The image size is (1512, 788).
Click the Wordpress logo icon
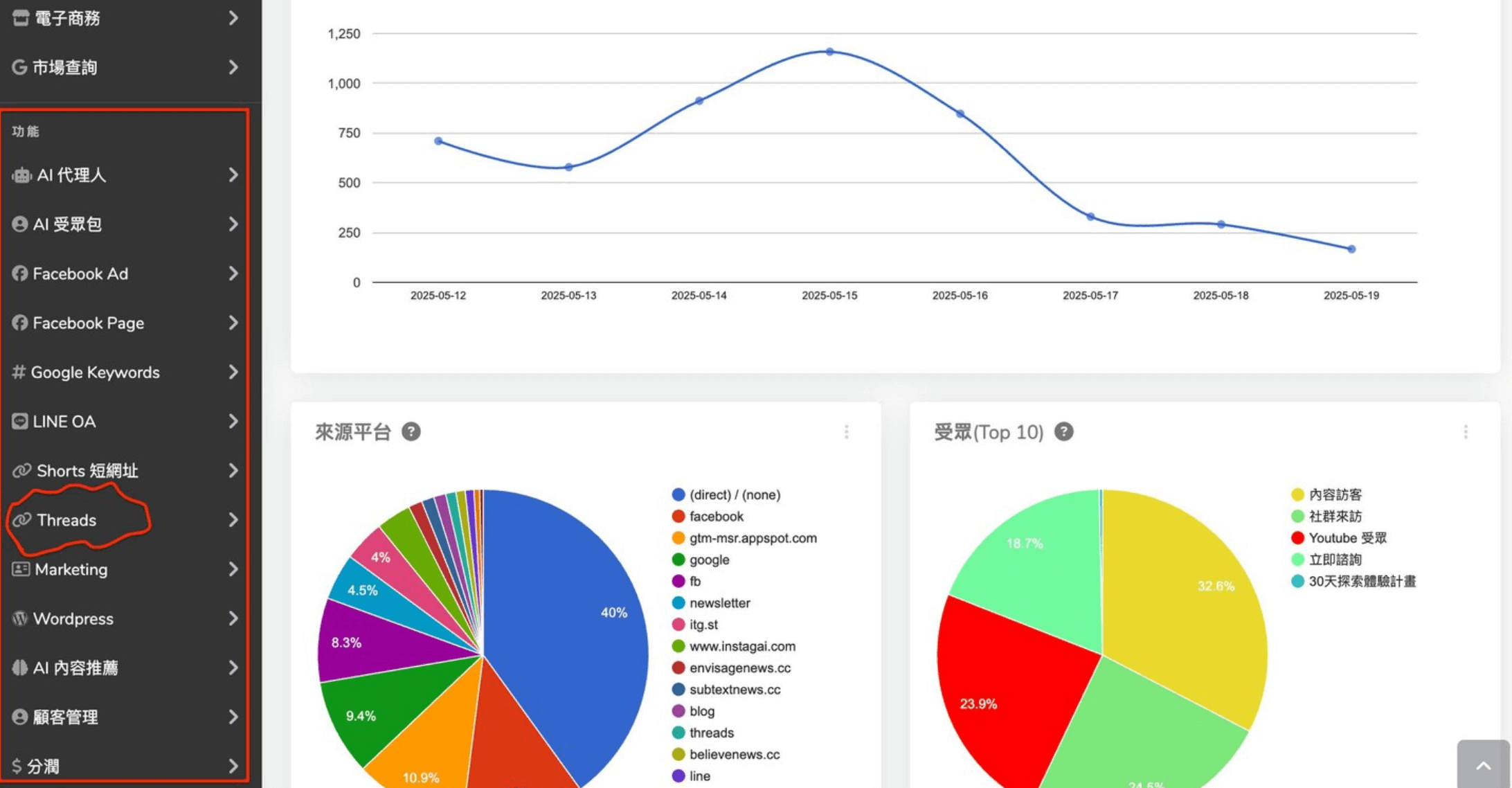(x=20, y=618)
